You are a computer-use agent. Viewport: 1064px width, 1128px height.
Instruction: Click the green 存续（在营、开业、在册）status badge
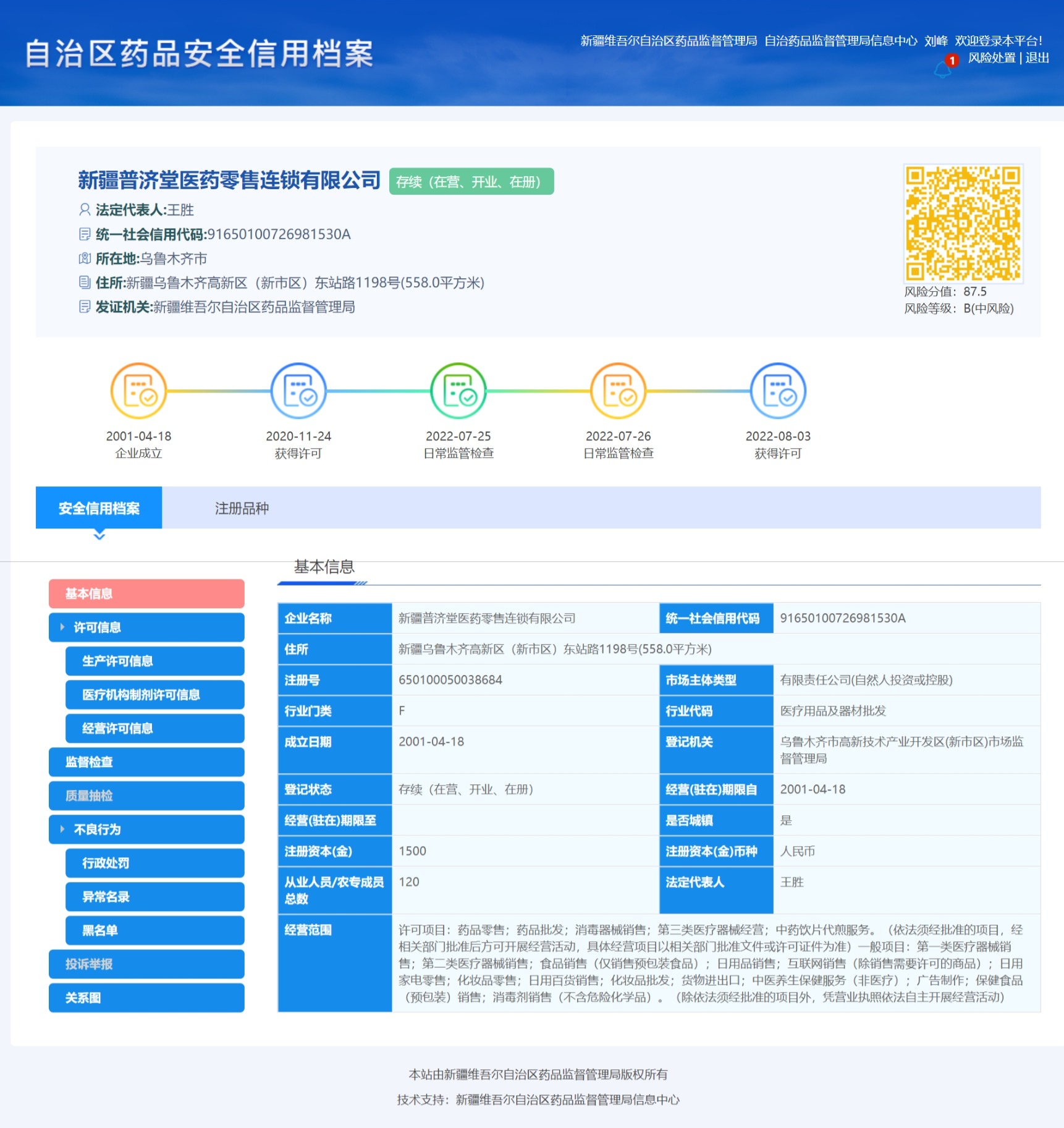(x=471, y=181)
